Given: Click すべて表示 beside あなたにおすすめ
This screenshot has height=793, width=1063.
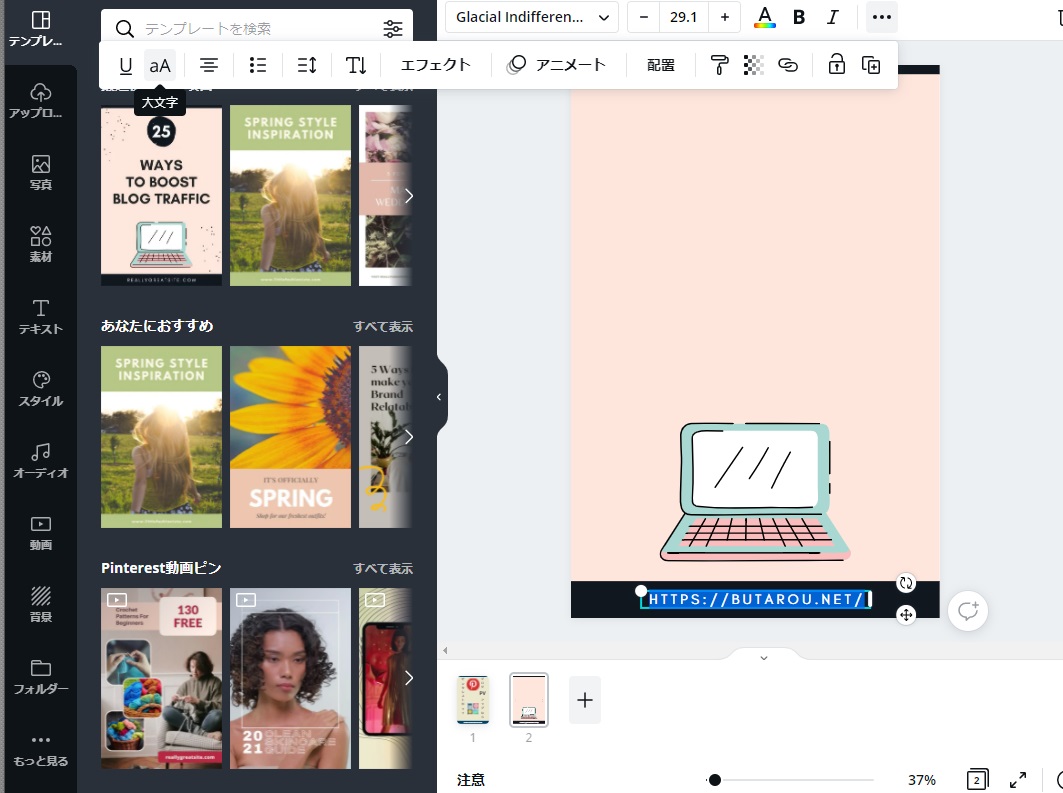Looking at the screenshot, I should coord(383,326).
